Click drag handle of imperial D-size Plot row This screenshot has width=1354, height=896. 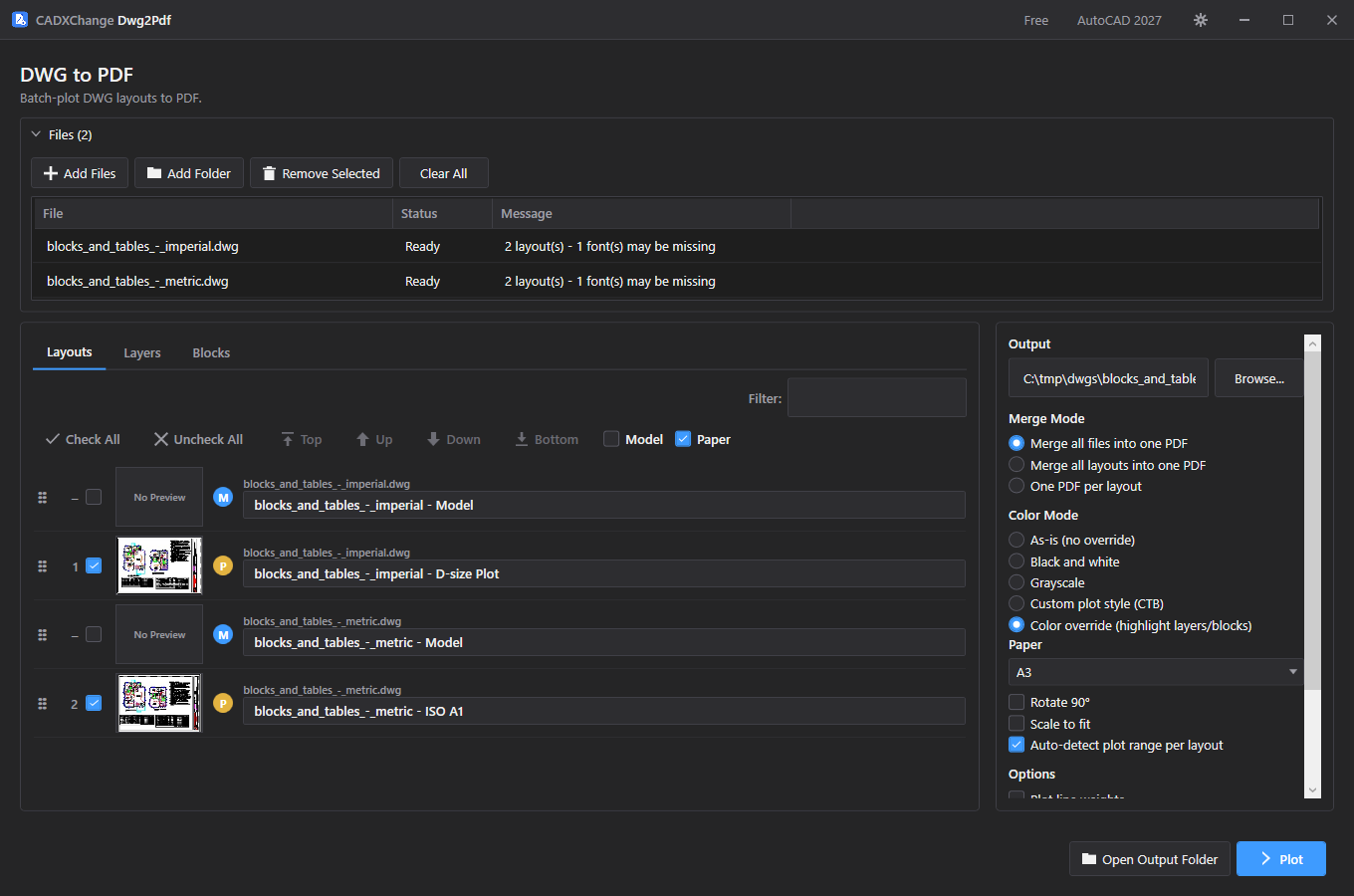pyautogui.click(x=42, y=566)
